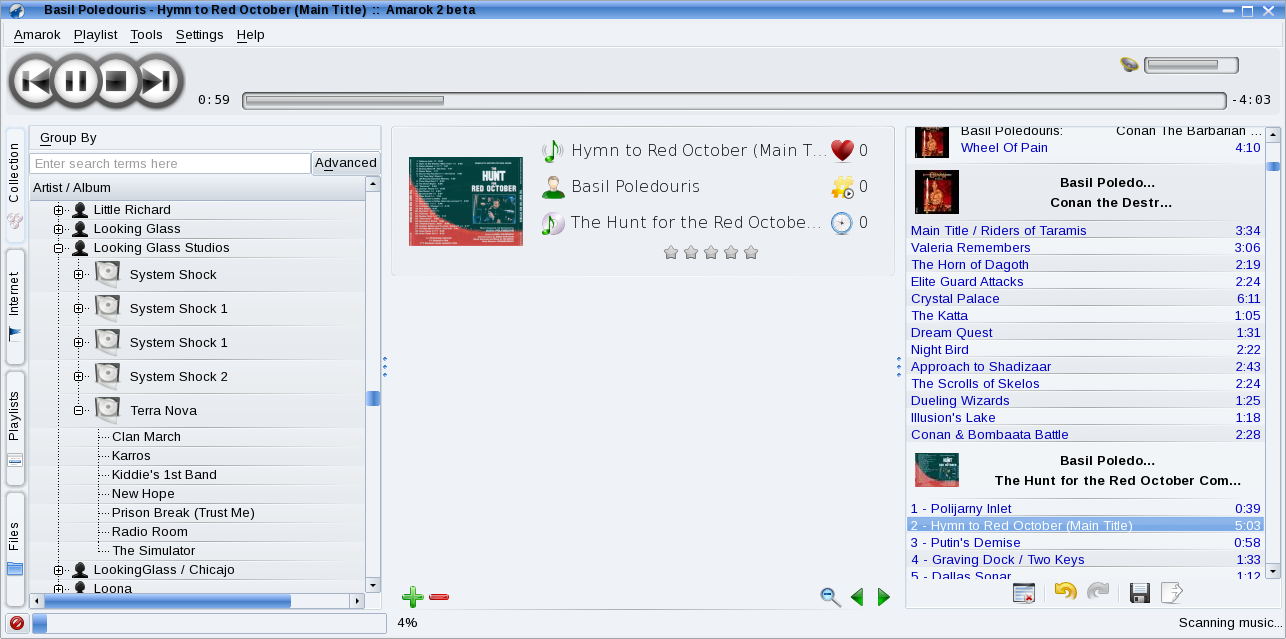Switch to the Files sidebar tab
1286x639 pixels.
coord(15,549)
